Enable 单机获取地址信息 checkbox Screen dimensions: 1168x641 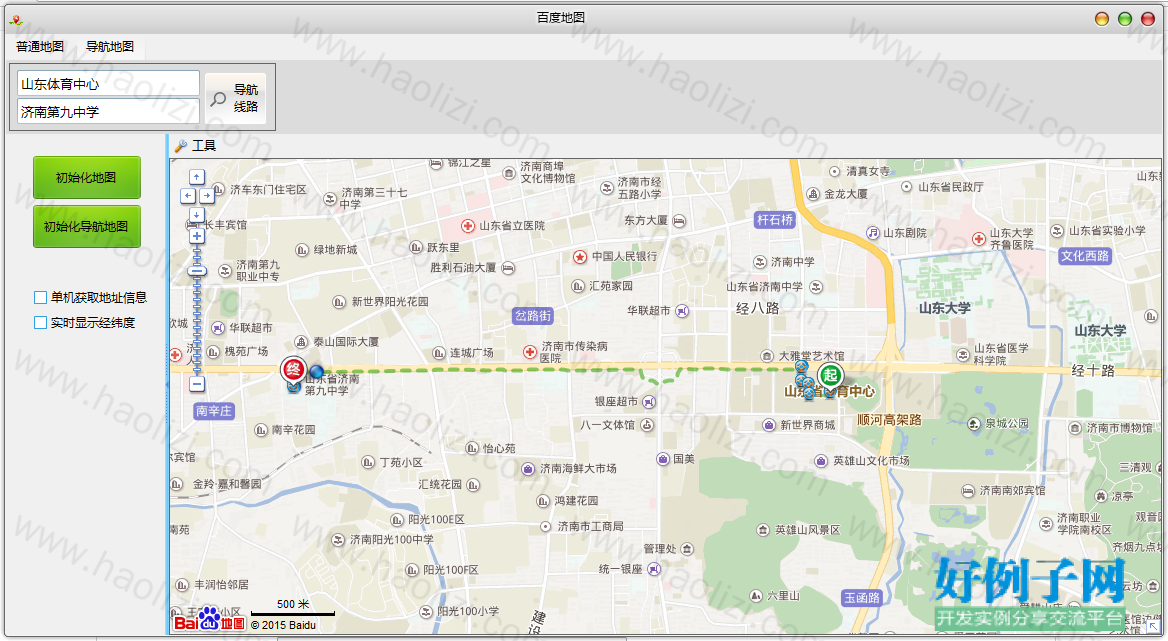click(41, 298)
